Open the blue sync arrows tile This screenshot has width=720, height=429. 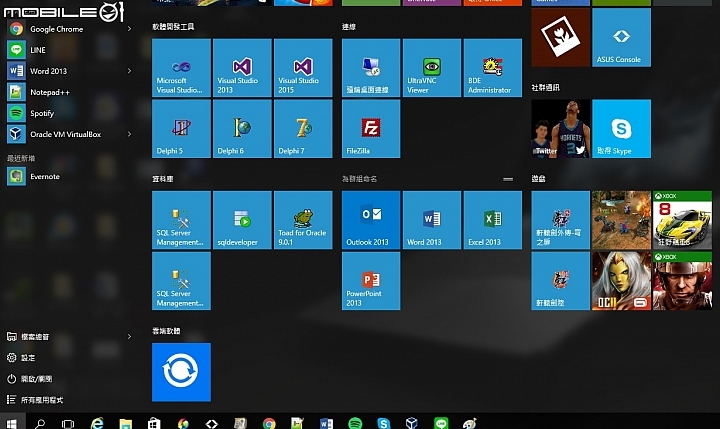tap(181, 372)
